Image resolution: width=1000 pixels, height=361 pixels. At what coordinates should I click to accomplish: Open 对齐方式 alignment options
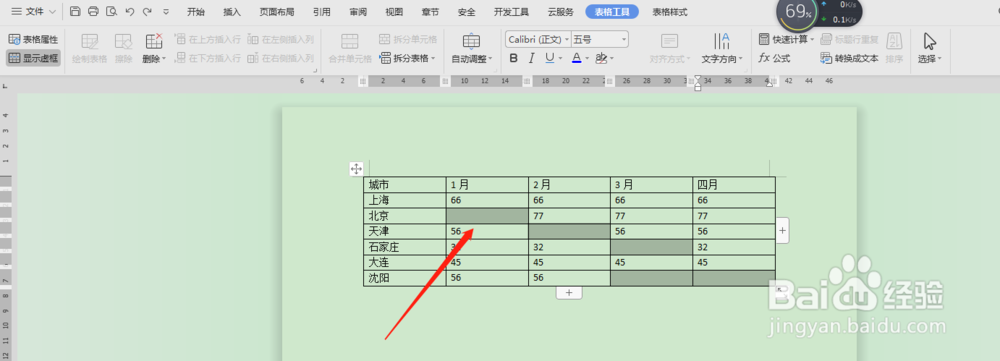pos(670,48)
